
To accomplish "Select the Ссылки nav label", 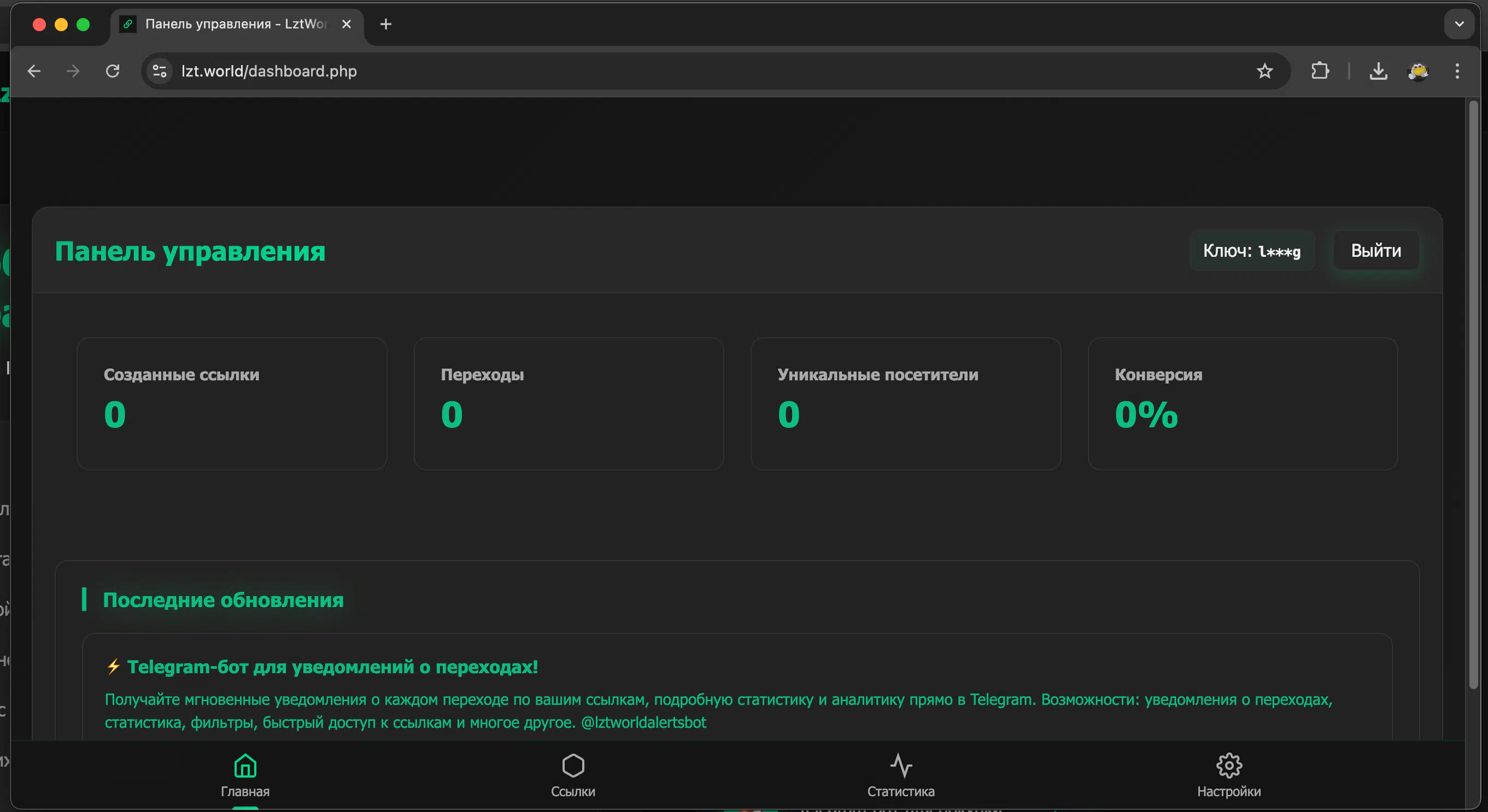I will click(x=573, y=792).
